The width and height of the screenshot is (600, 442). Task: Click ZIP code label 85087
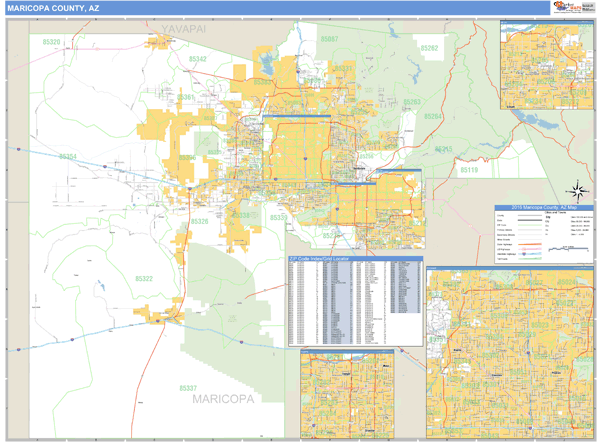329,39
